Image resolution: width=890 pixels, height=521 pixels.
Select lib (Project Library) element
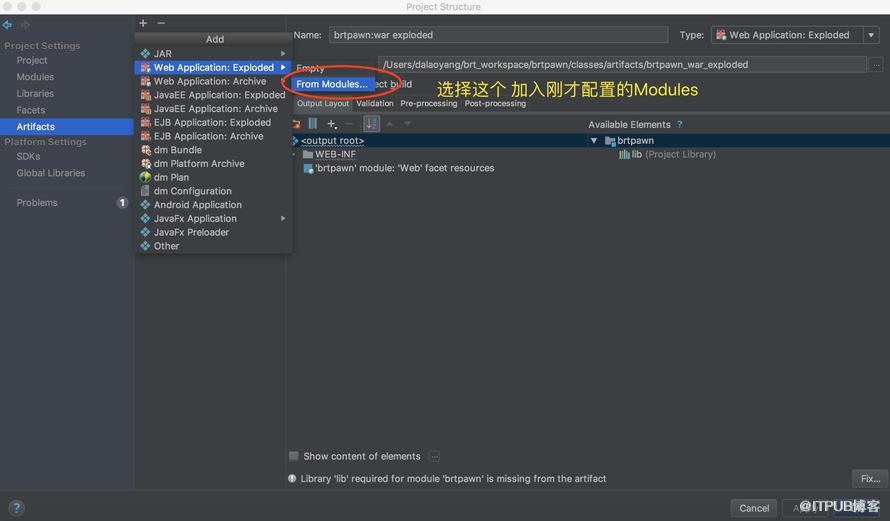(668, 154)
